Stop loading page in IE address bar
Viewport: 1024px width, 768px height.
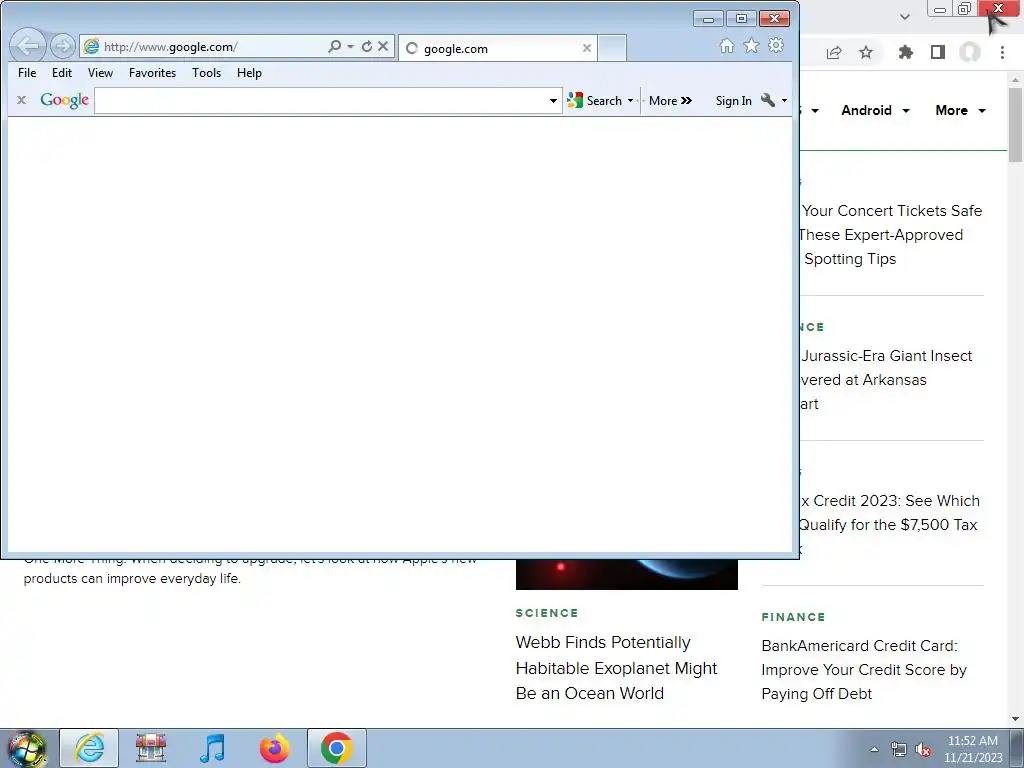point(383,46)
